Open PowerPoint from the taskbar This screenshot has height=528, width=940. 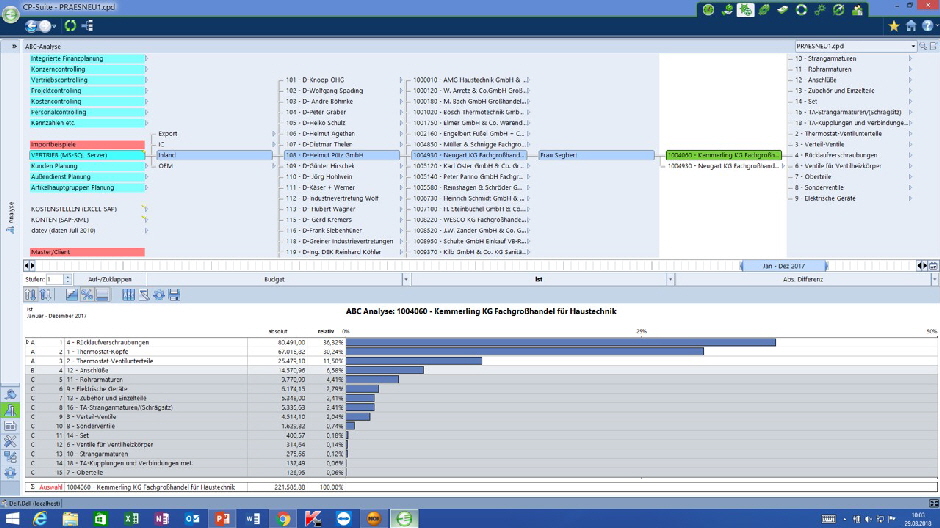point(222,518)
